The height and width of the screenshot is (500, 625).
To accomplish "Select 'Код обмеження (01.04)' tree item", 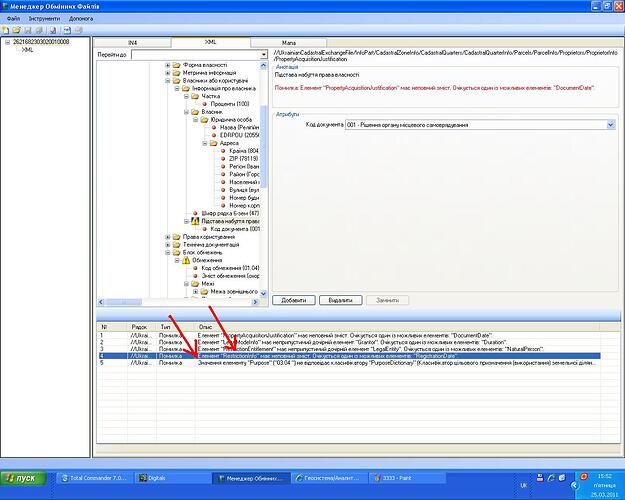I will click(230, 268).
